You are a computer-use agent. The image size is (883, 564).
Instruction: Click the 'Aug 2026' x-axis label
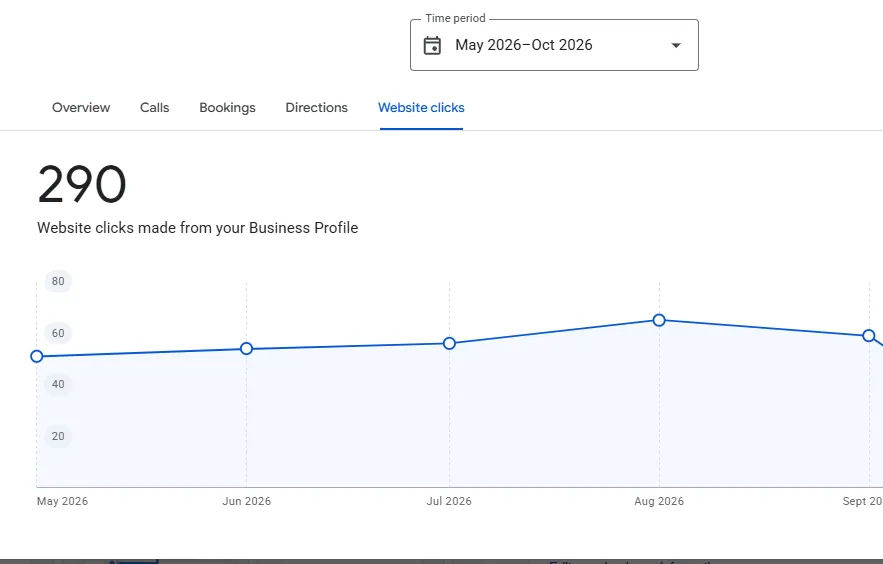[659, 501]
